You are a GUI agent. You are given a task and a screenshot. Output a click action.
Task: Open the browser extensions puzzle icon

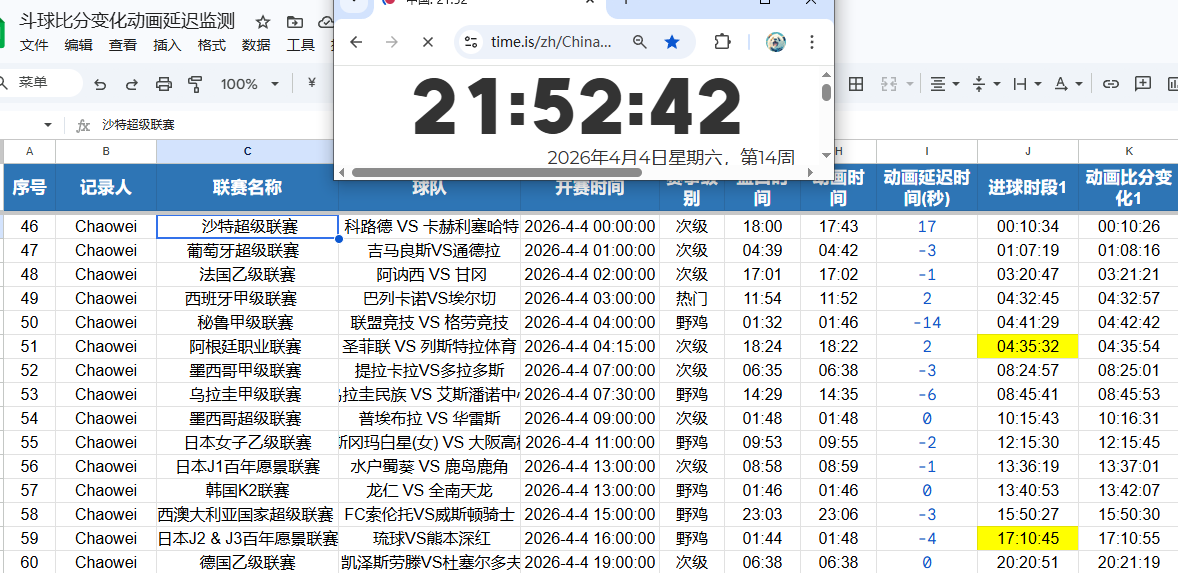722,42
